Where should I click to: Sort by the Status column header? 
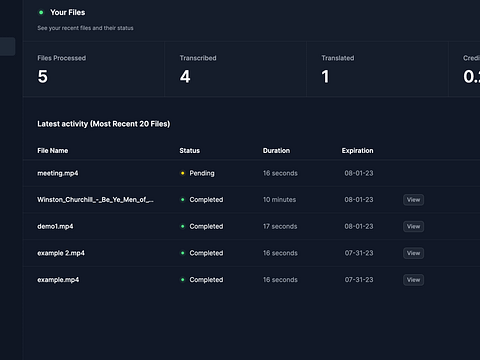[x=190, y=151]
